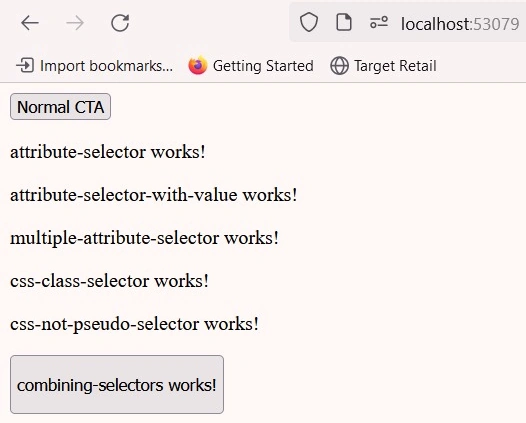Show site information via page icon
This screenshot has height=423, width=526.
pos(344,22)
